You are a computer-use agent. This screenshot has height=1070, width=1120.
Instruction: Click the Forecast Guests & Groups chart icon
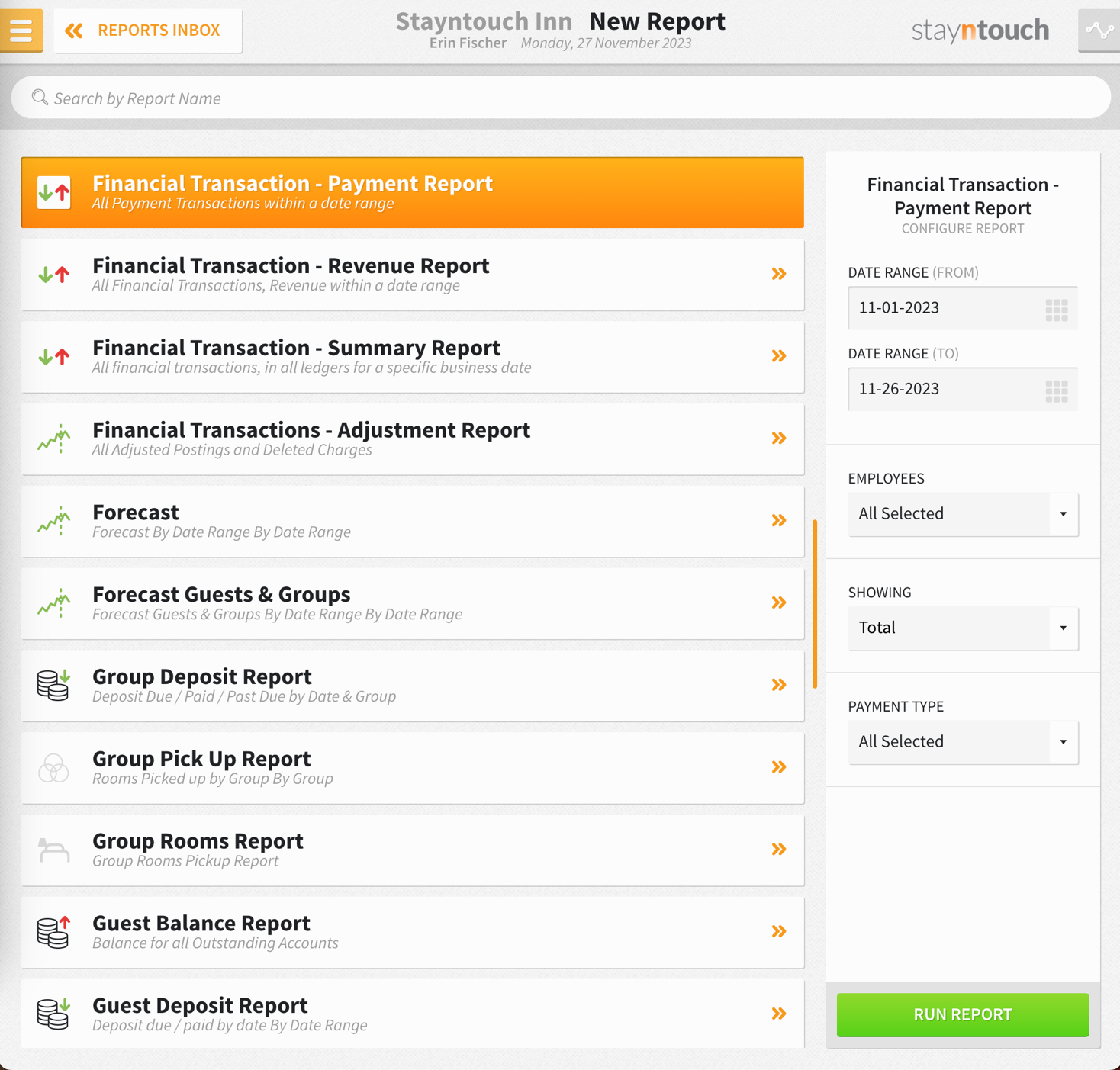click(54, 603)
